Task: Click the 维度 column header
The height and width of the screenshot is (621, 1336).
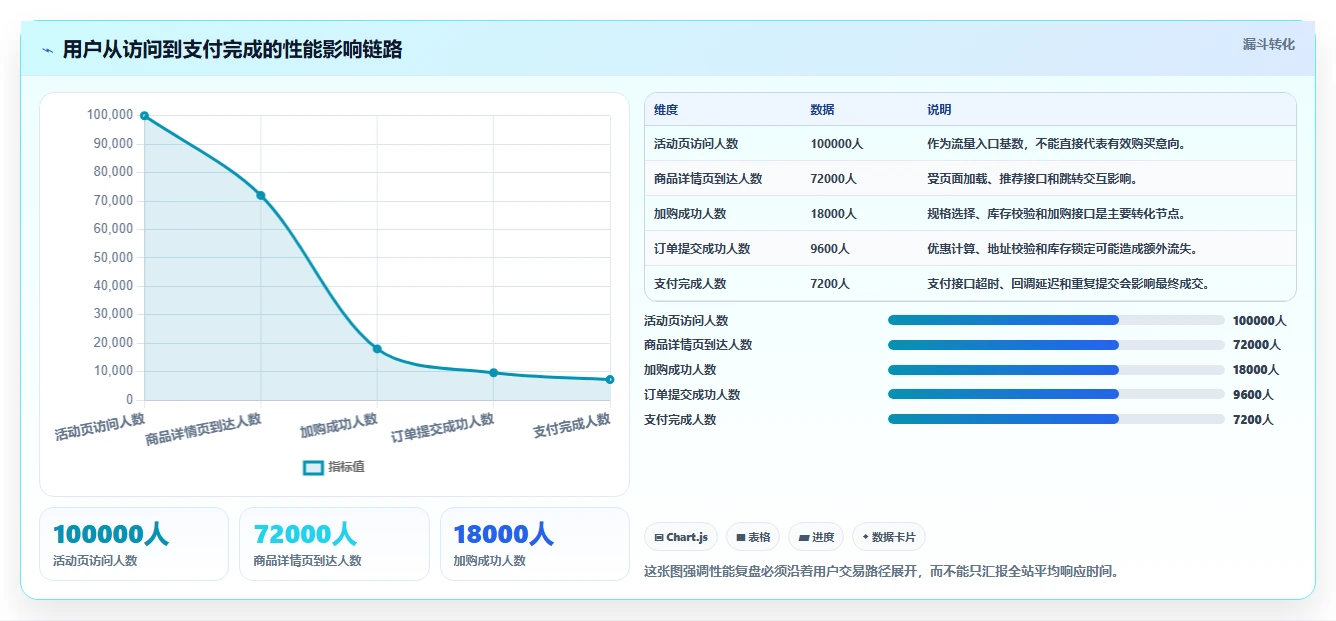Action: click(666, 110)
